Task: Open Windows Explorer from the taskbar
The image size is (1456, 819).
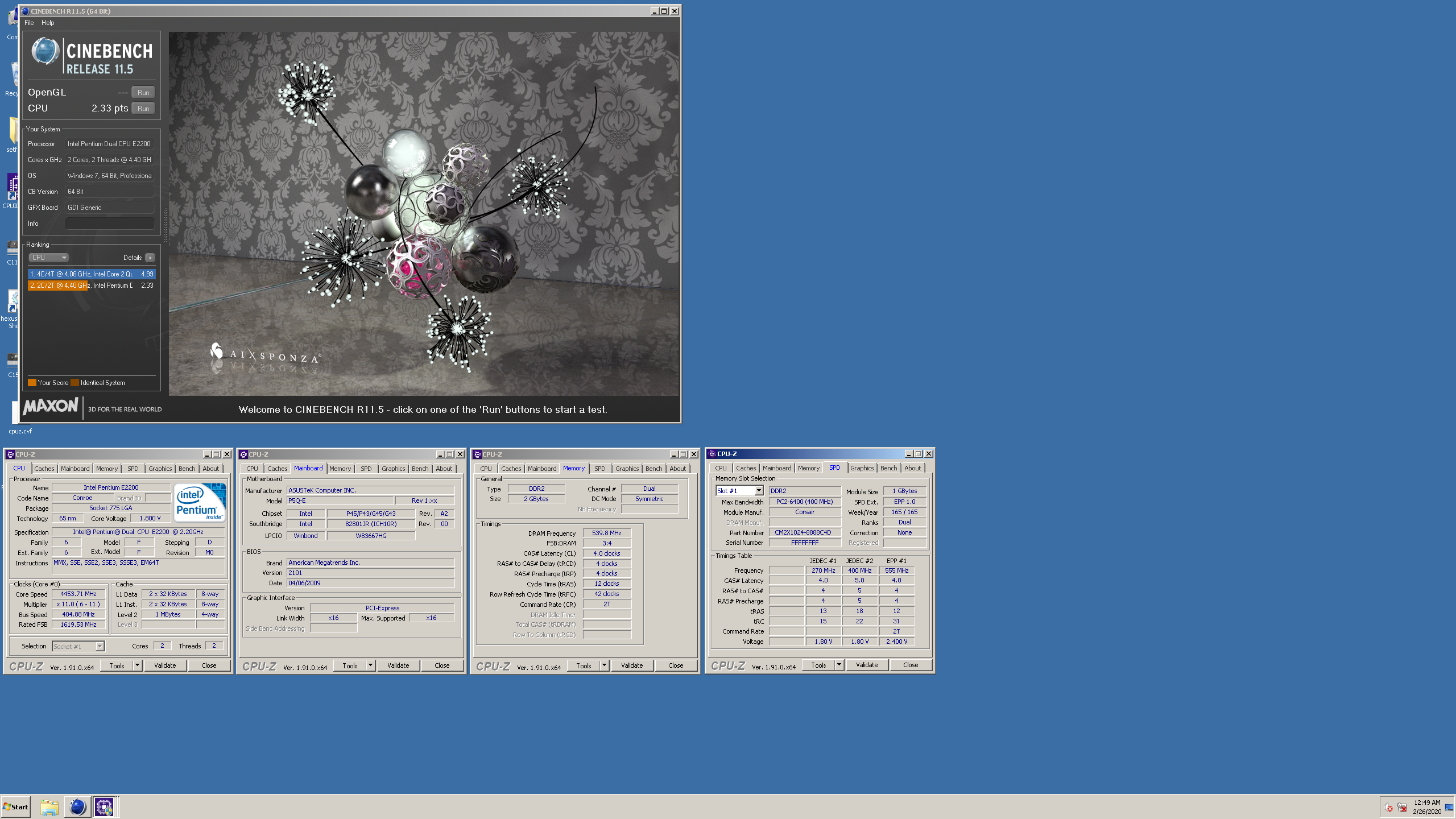Action: [x=49, y=807]
